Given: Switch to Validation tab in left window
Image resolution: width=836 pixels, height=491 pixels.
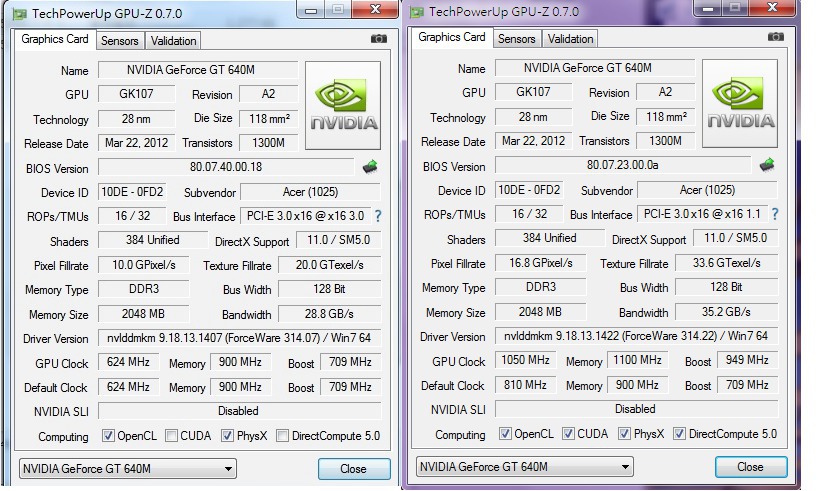Looking at the screenshot, I should pos(173,41).
